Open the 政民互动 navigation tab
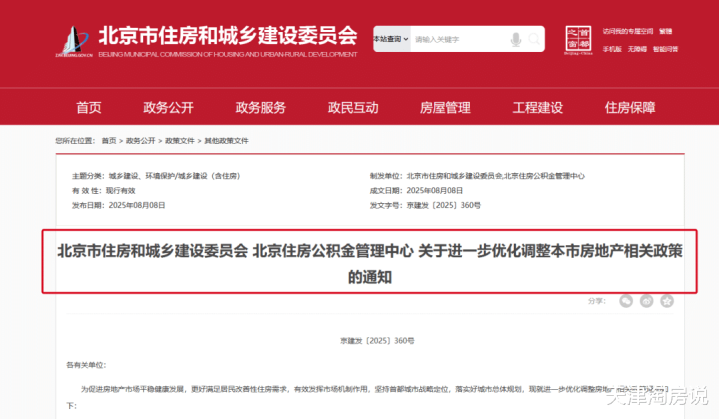Screen dimensions: 719x419 [353, 107]
